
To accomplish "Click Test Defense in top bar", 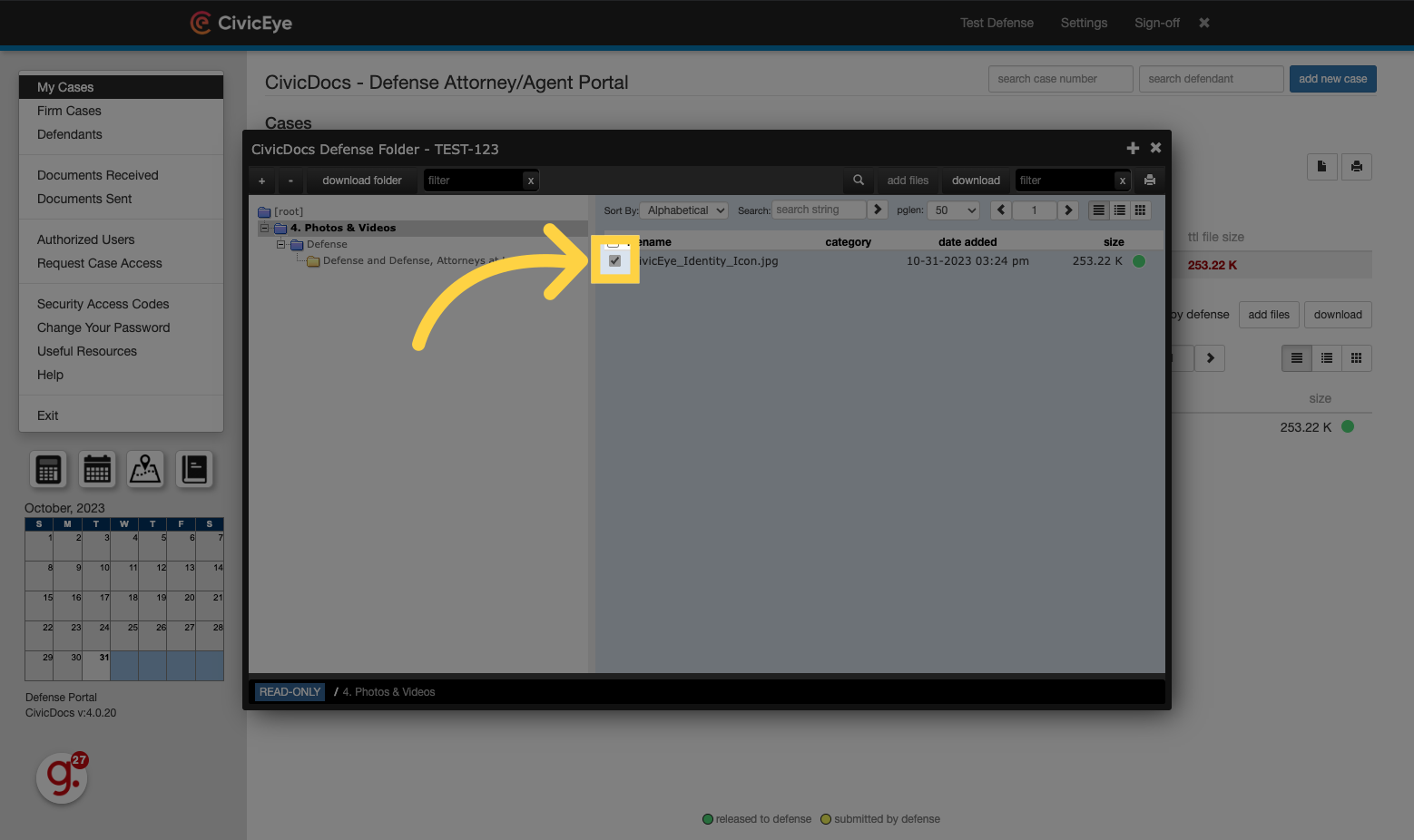I will click(x=997, y=23).
